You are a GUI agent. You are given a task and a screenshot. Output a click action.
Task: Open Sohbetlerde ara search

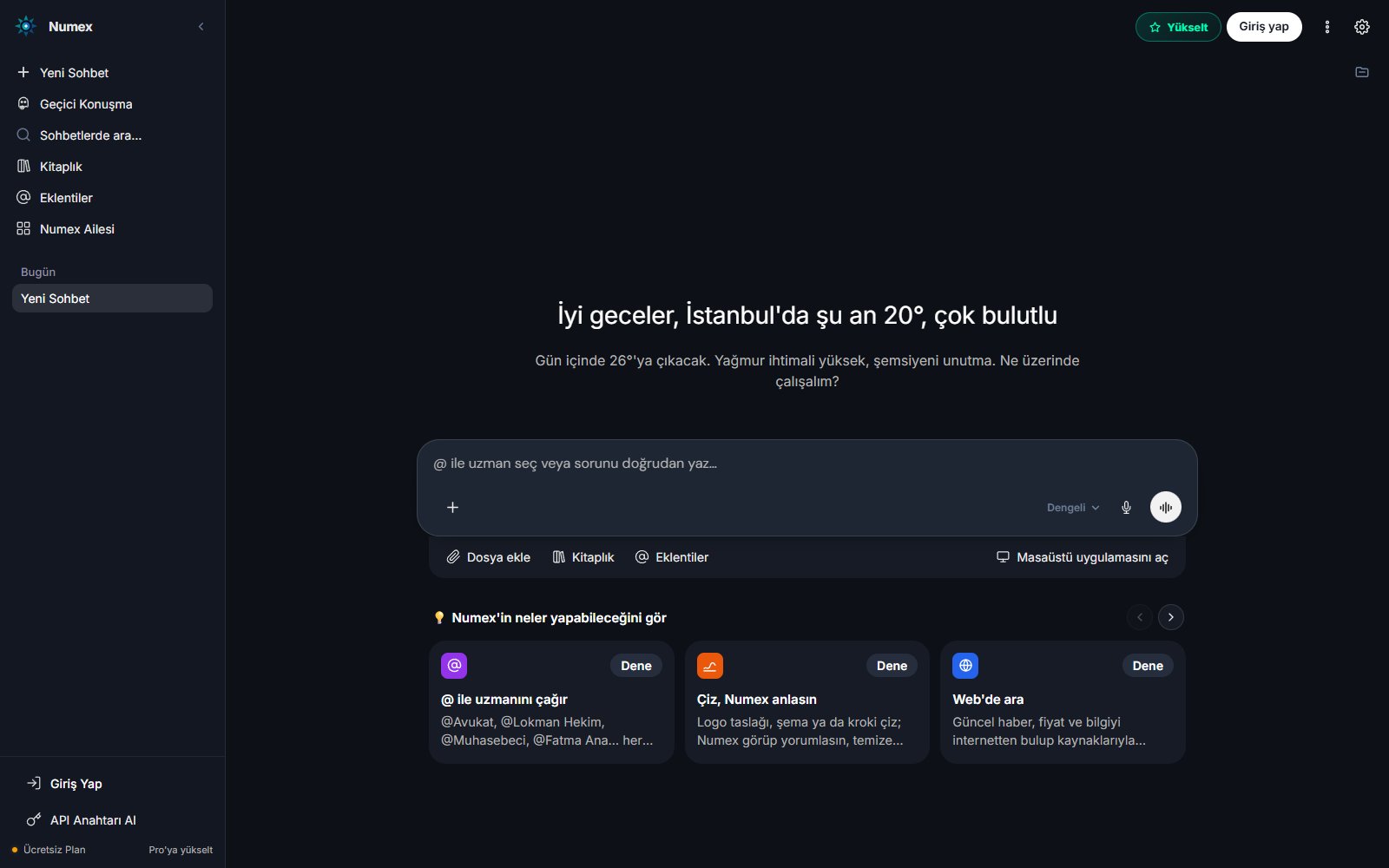112,135
